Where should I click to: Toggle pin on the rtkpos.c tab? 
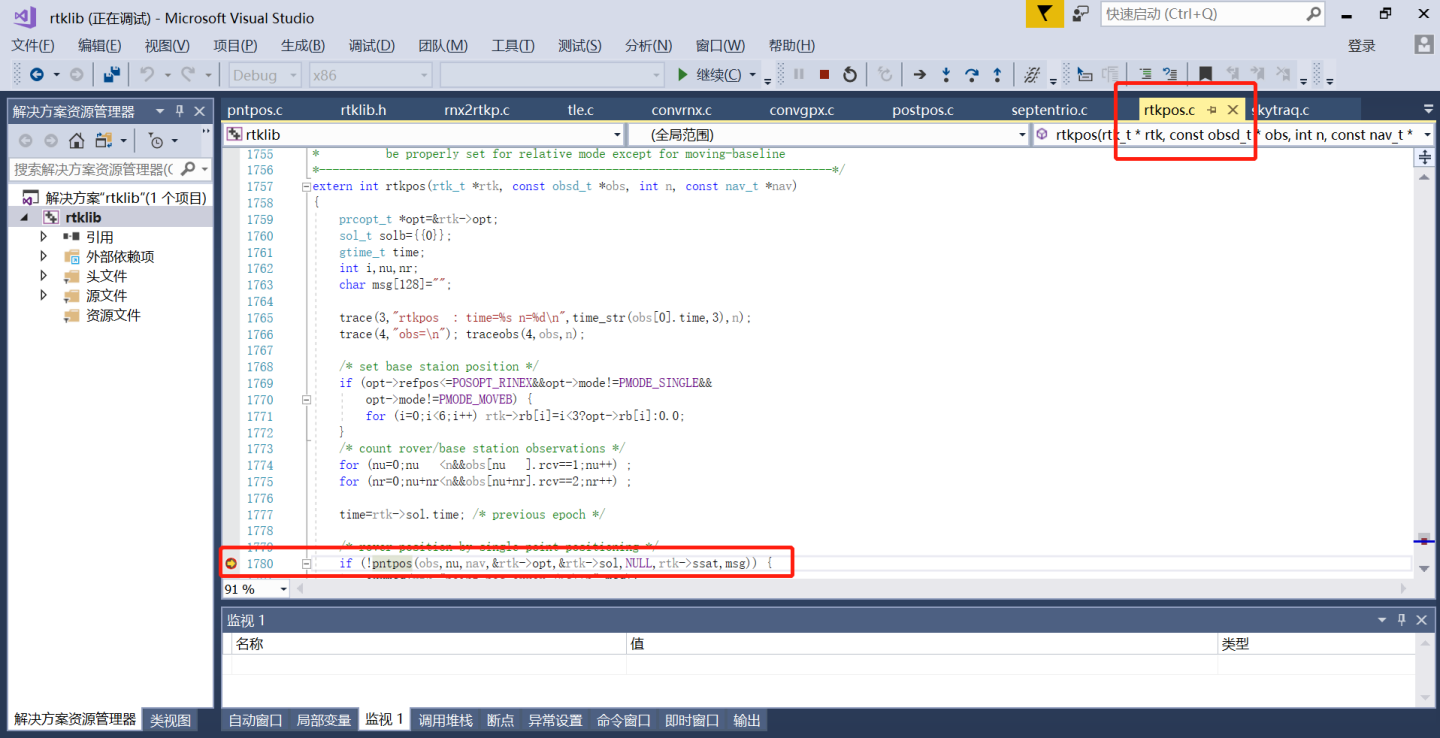[1212, 110]
